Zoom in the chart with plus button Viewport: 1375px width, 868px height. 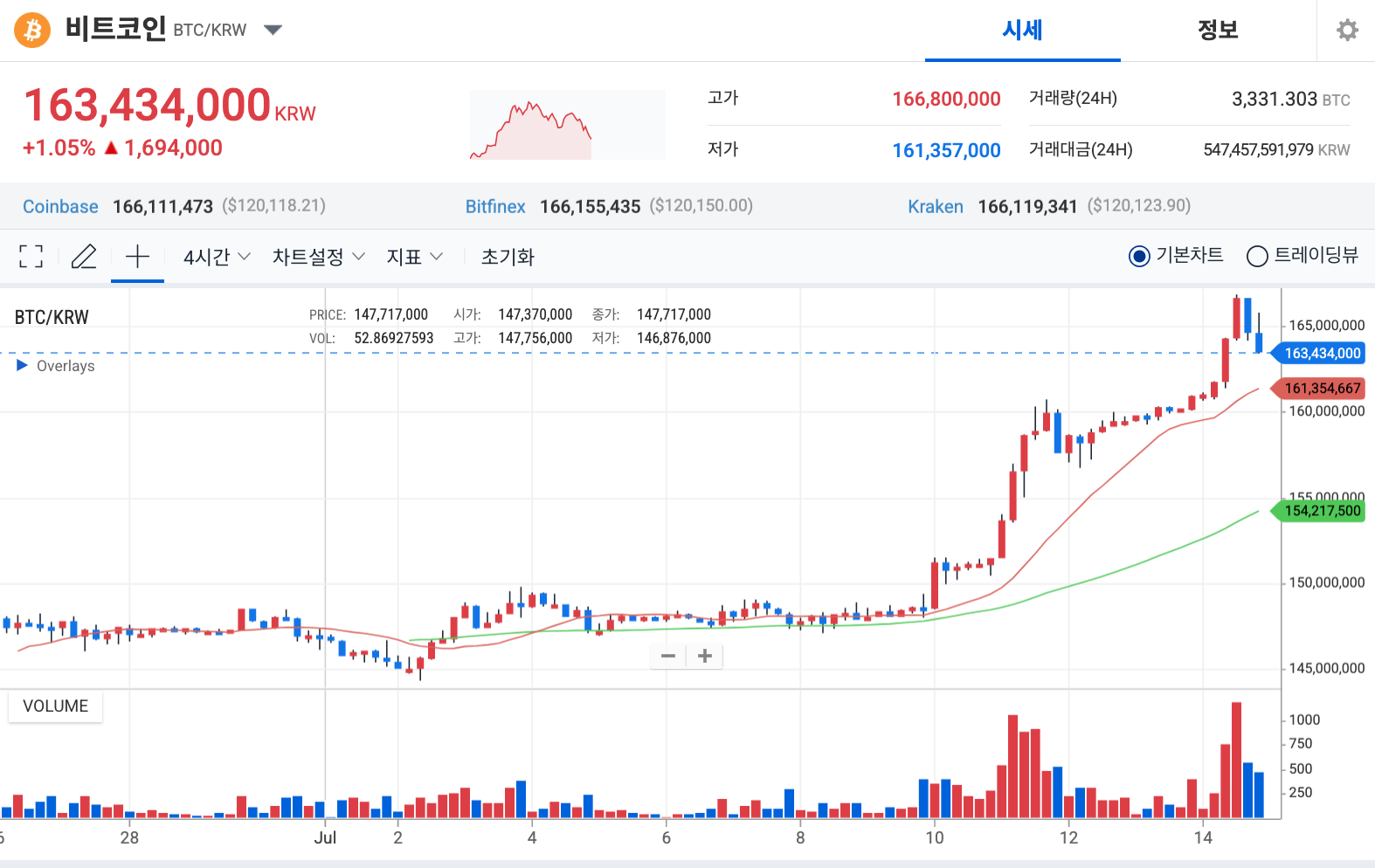705,656
